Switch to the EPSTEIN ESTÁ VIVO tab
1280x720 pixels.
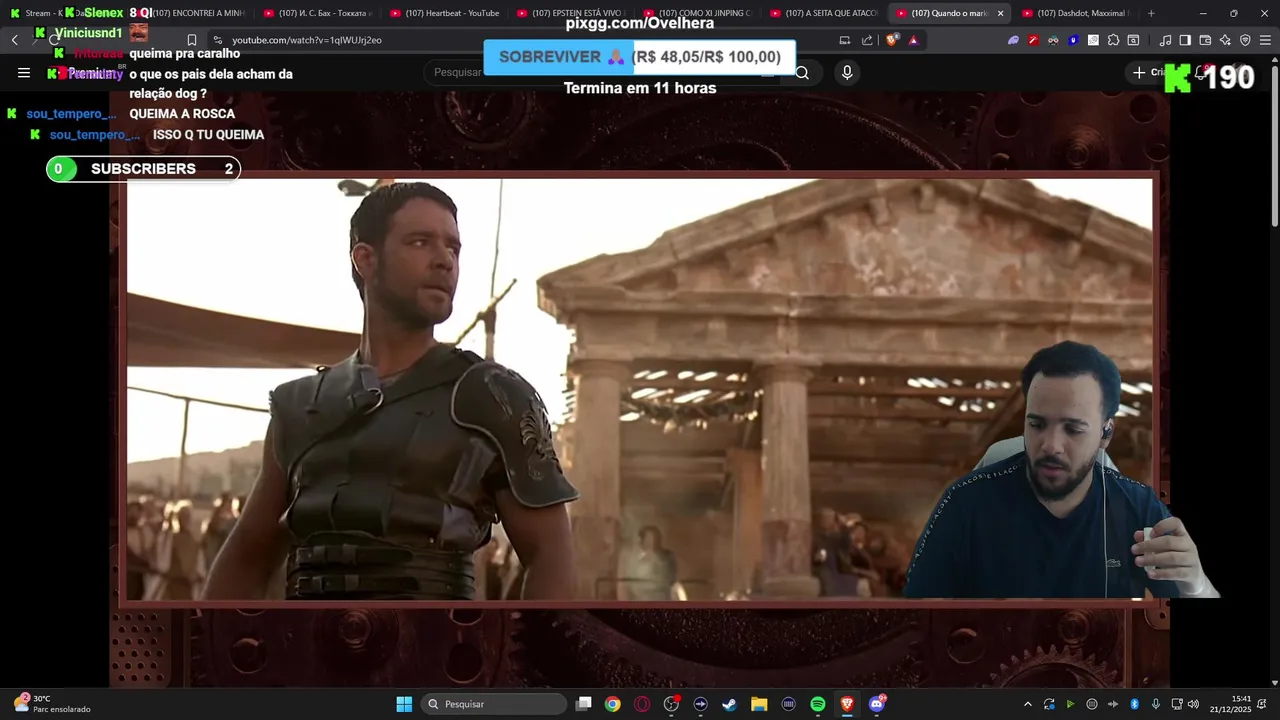571,13
